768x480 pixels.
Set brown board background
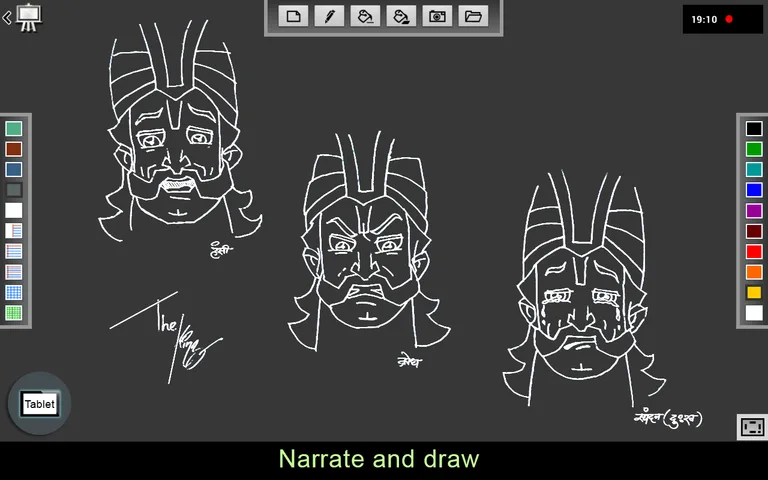tap(14, 149)
